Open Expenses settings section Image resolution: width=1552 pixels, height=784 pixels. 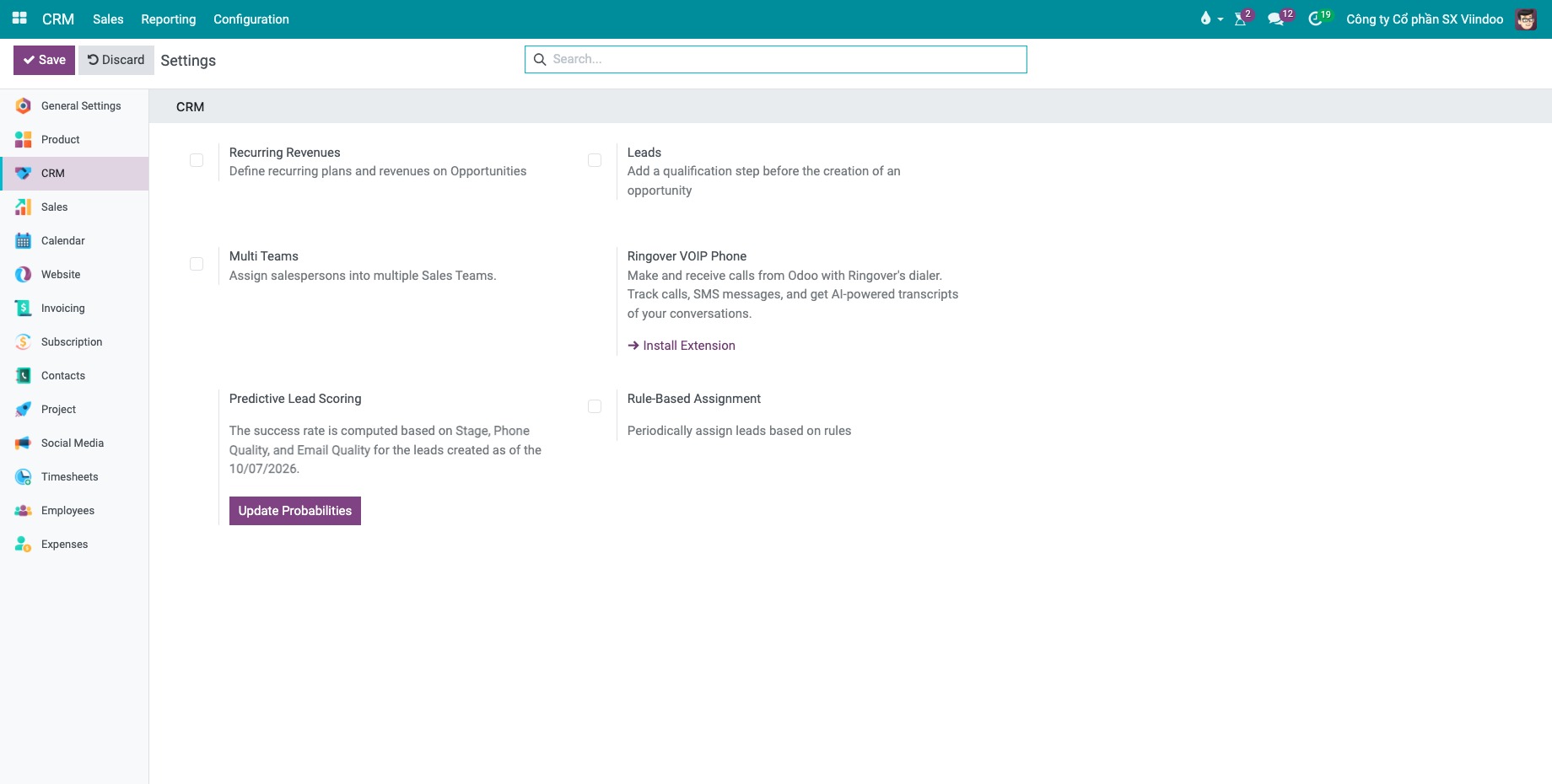74,545
